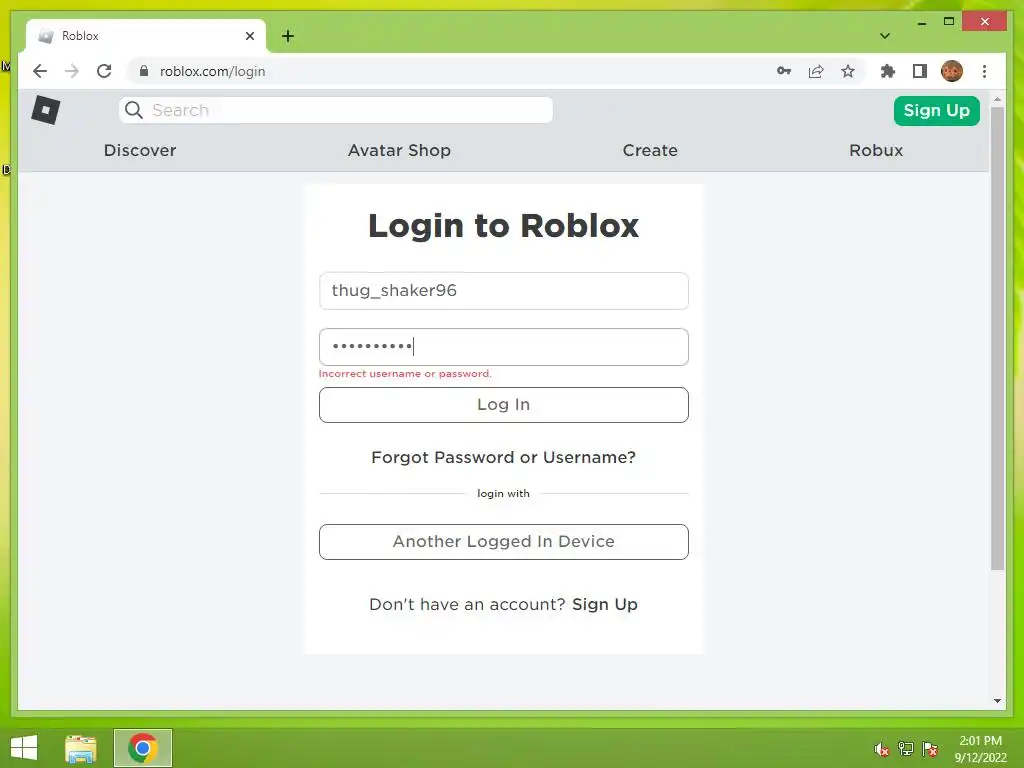The image size is (1024, 768).
Task: Close the Roblox tab
Action: [x=249, y=36]
